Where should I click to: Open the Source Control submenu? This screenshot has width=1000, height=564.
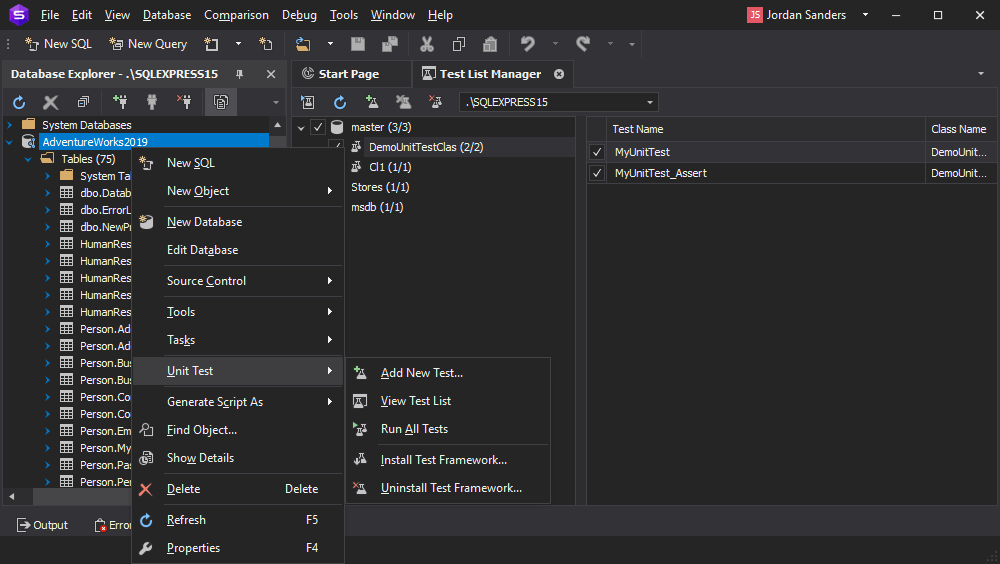point(238,281)
